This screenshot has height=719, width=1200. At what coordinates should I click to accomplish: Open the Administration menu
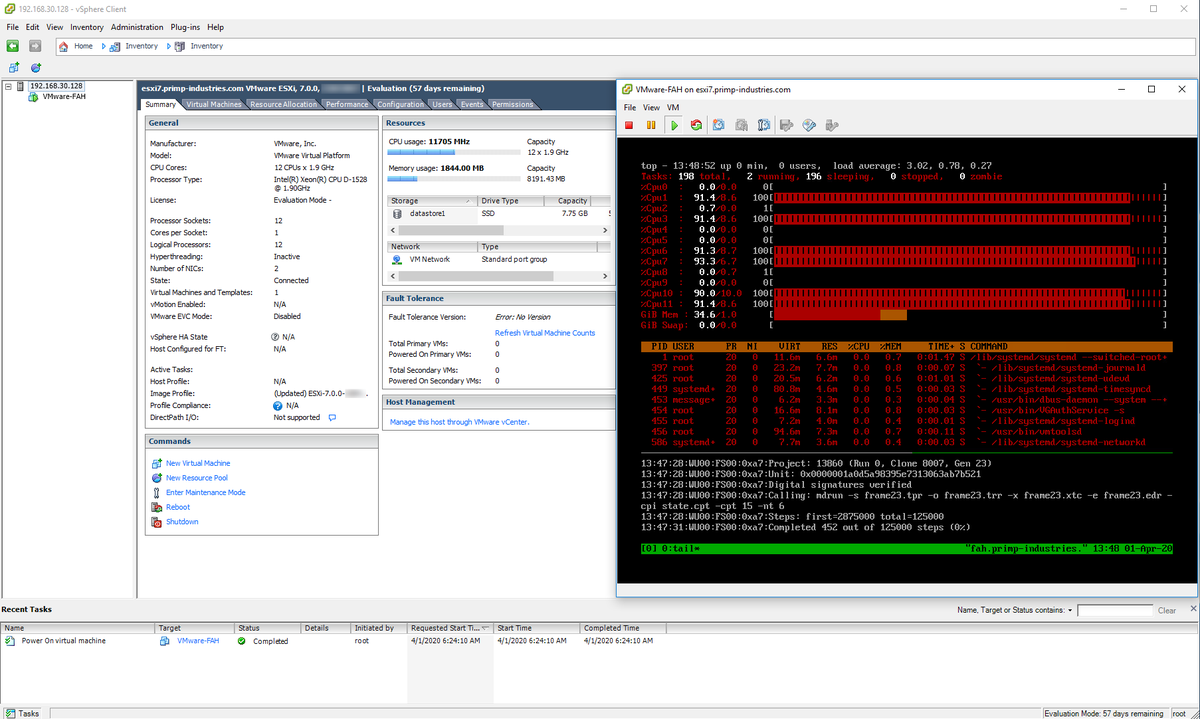(x=137, y=27)
